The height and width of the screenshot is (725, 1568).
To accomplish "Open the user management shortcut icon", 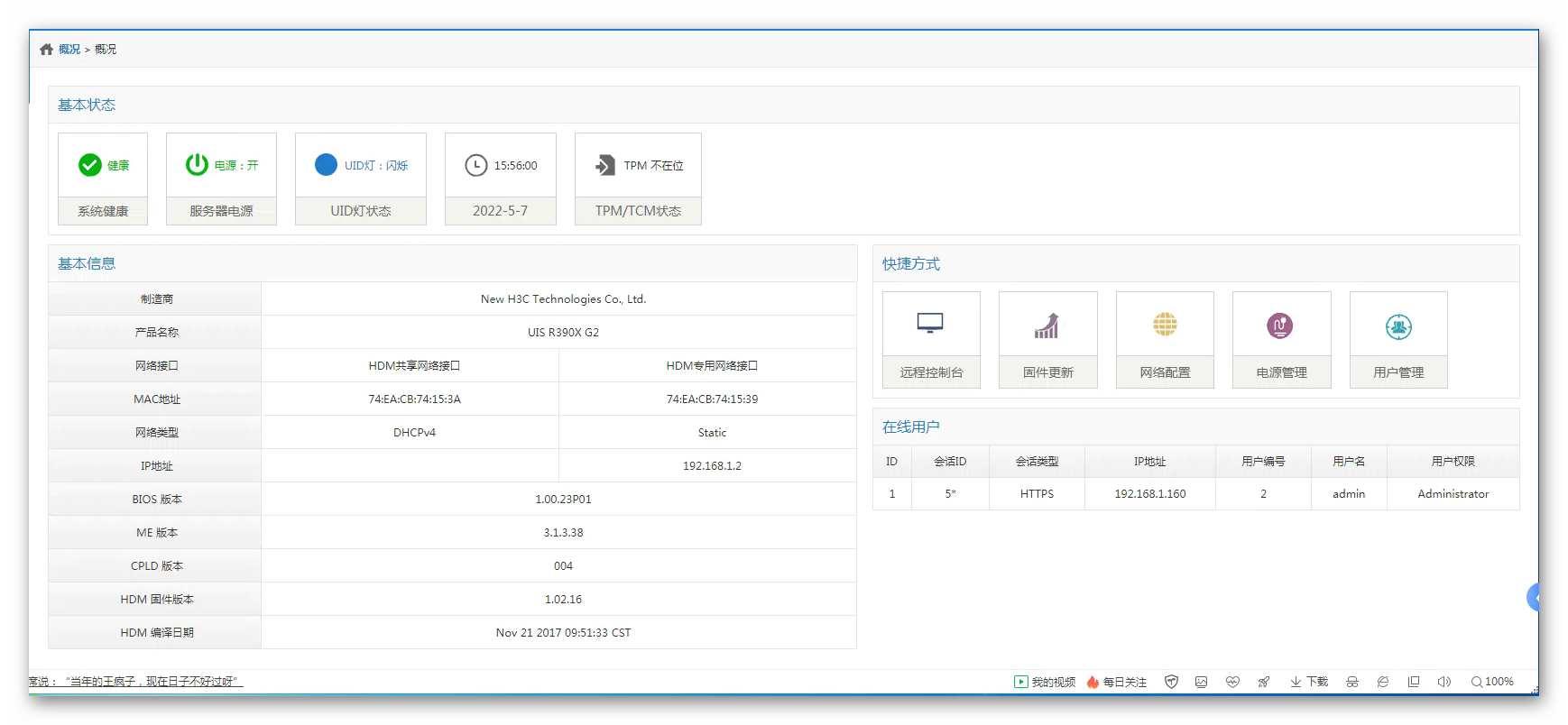I will click(x=1398, y=326).
